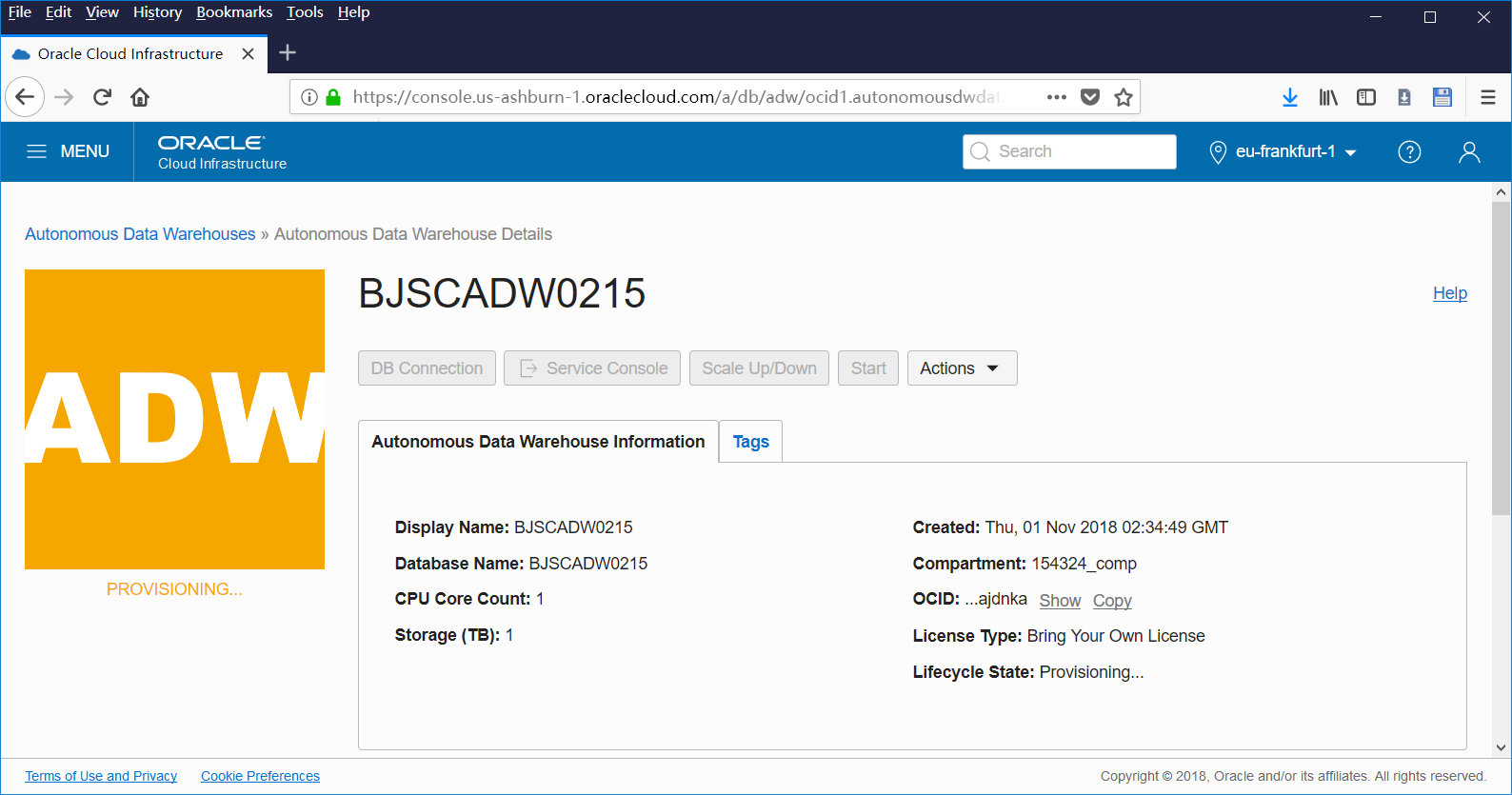Copy the OCID value
Screen dimensions: 1512x795
click(1112, 601)
